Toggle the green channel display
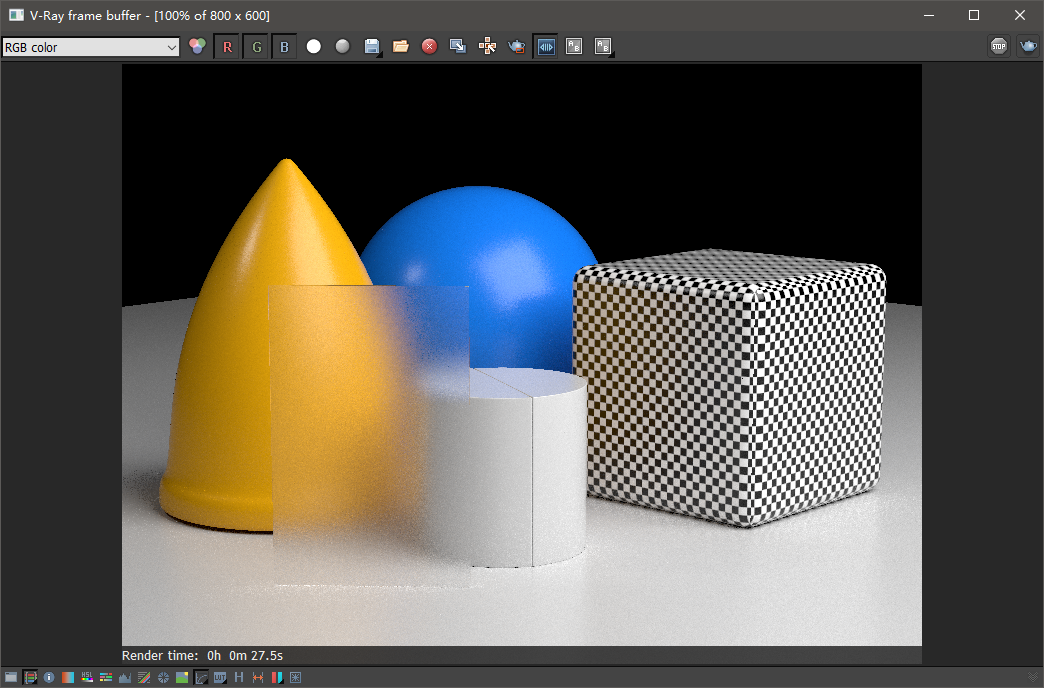Viewport: 1044px width, 688px height. click(x=256, y=46)
